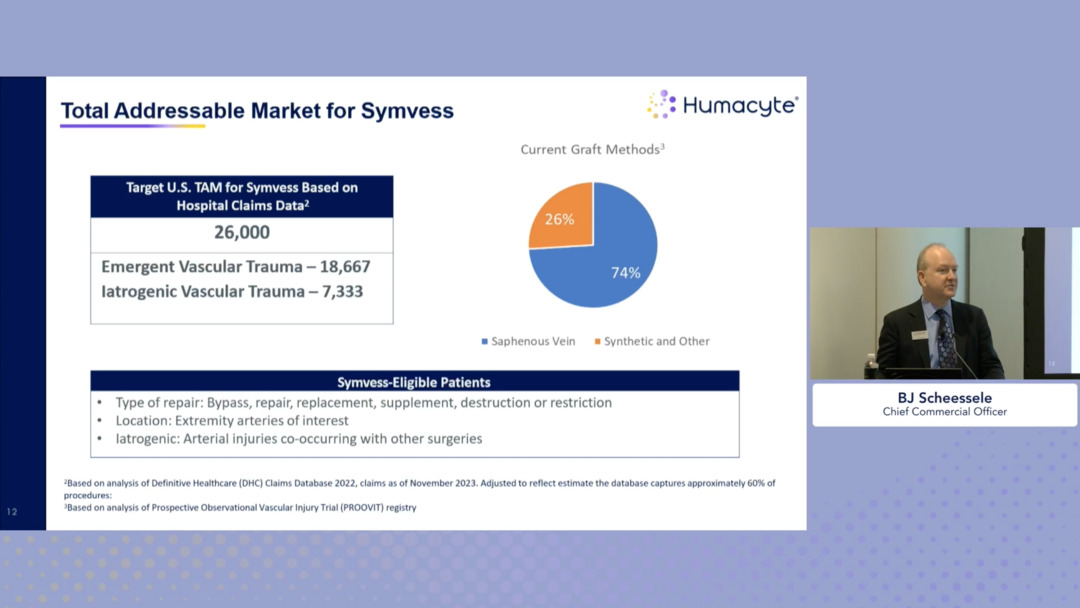
Task: Click Emergent Vascular Trauma – 18,667 line
Action: coord(235,267)
